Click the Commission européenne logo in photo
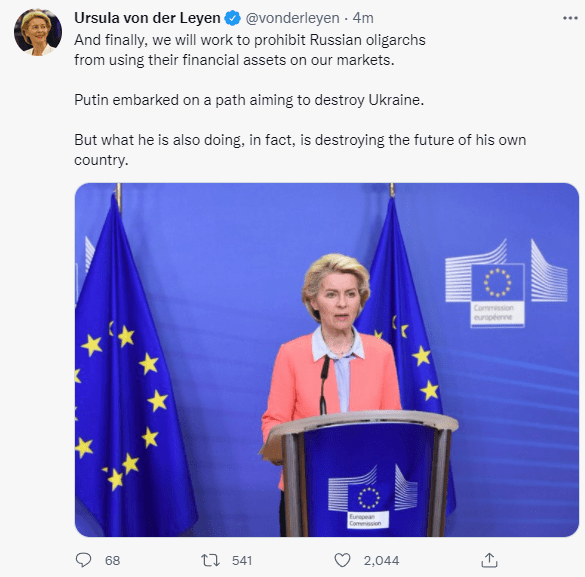The width and height of the screenshot is (585, 577). click(x=506, y=283)
